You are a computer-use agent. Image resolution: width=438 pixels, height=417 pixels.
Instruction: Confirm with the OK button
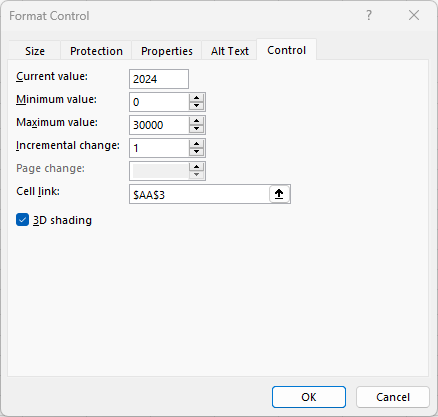pos(309,397)
